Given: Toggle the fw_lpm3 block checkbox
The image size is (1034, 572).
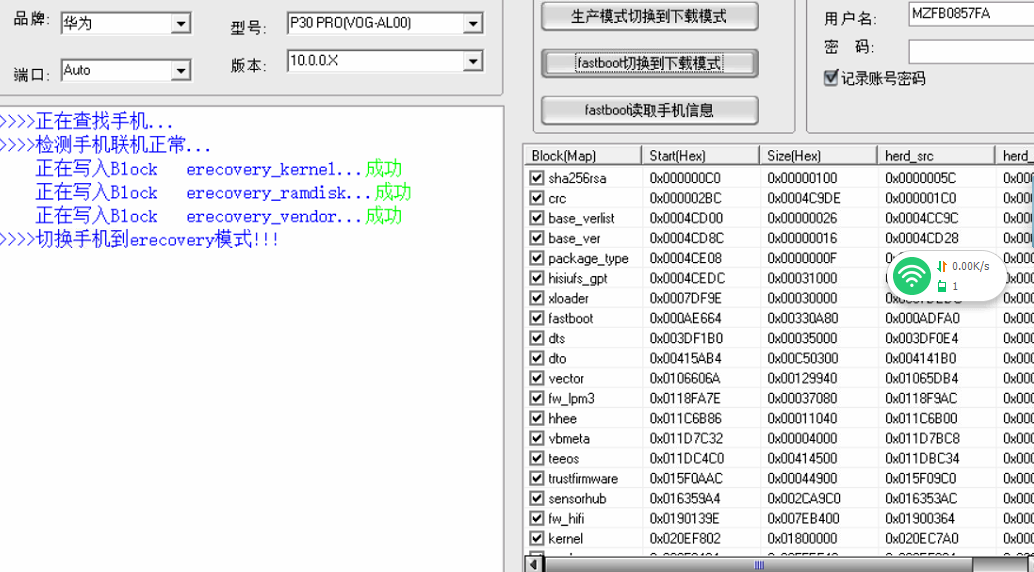Looking at the screenshot, I should tap(537, 398).
